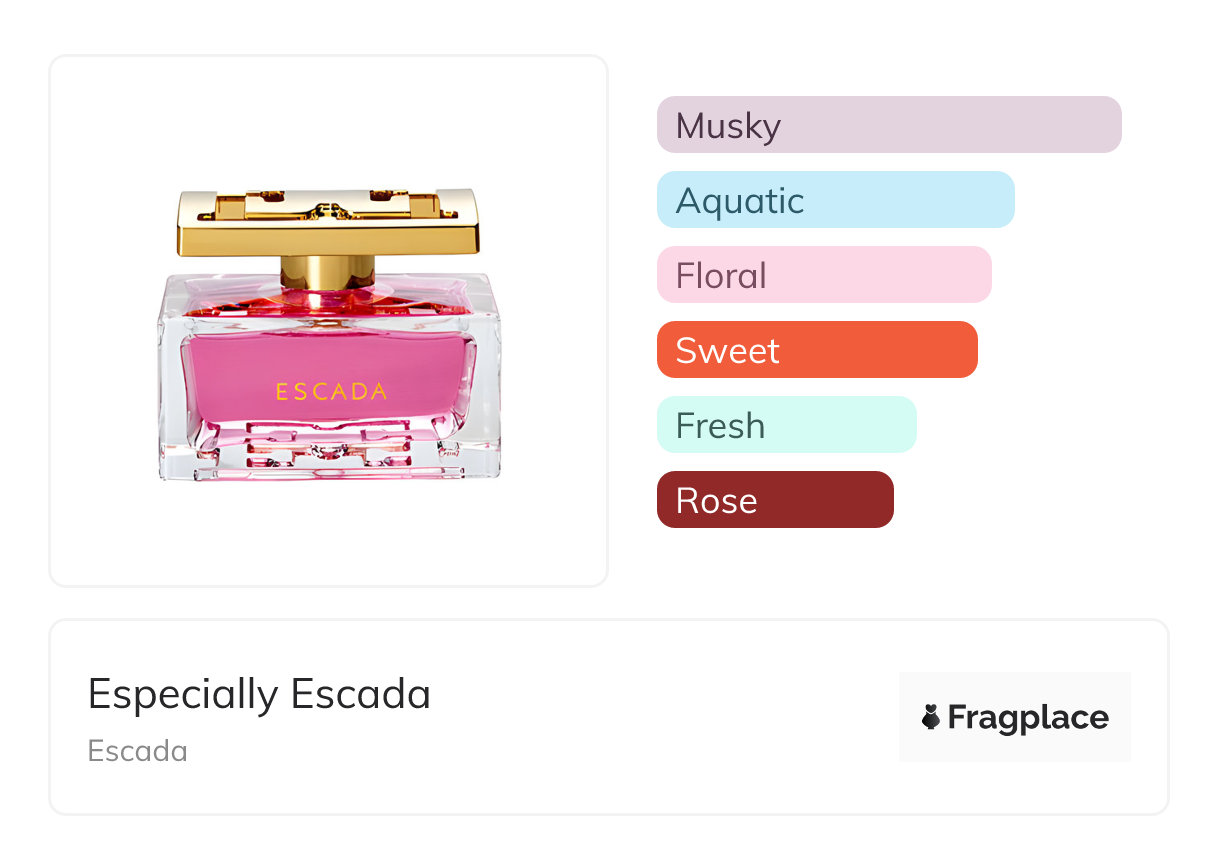Click the mint Fresh accord bar
1218x864 pixels.
pyautogui.click(x=786, y=425)
